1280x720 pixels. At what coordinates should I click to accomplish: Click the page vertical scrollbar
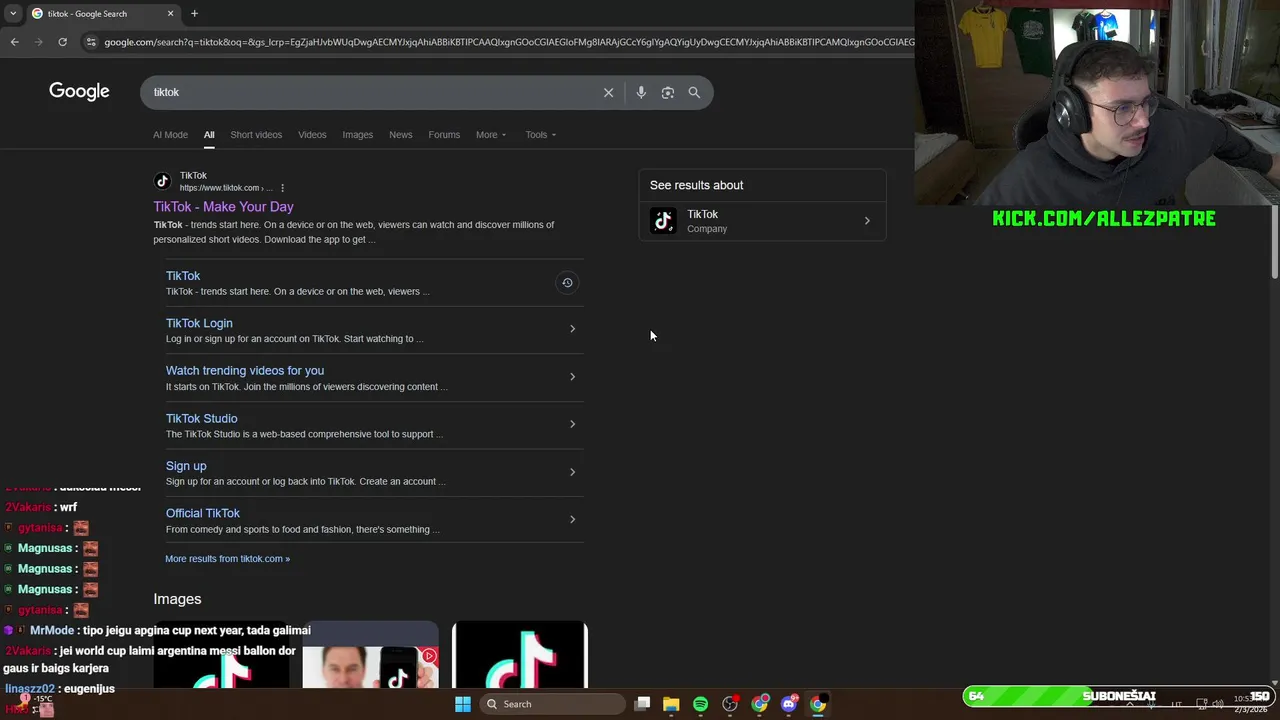click(1275, 242)
